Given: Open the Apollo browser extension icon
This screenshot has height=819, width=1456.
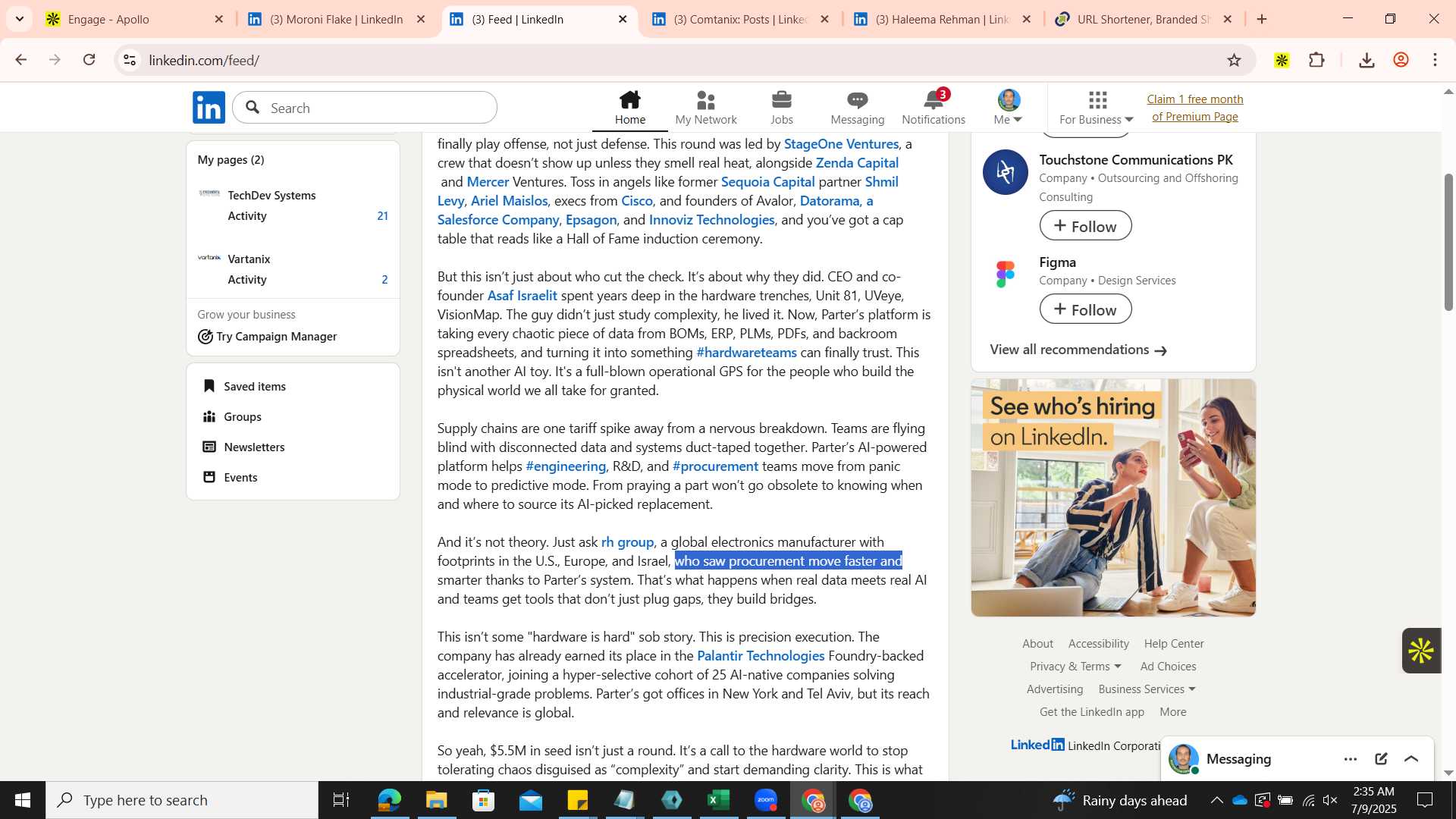Looking at the screenshot, I should tap(1282, 60).
